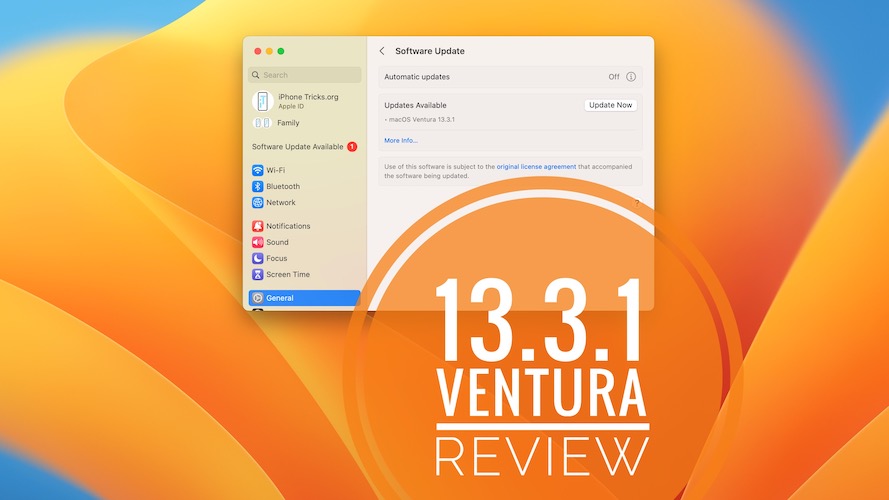889x500 pixels.
Task: Click Update Now button
Action: 610,105
